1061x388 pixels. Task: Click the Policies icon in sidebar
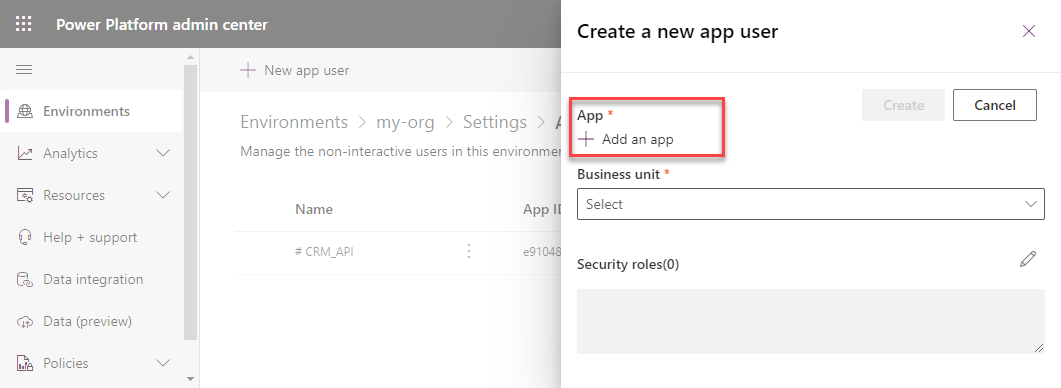click(x=25, y=364)
